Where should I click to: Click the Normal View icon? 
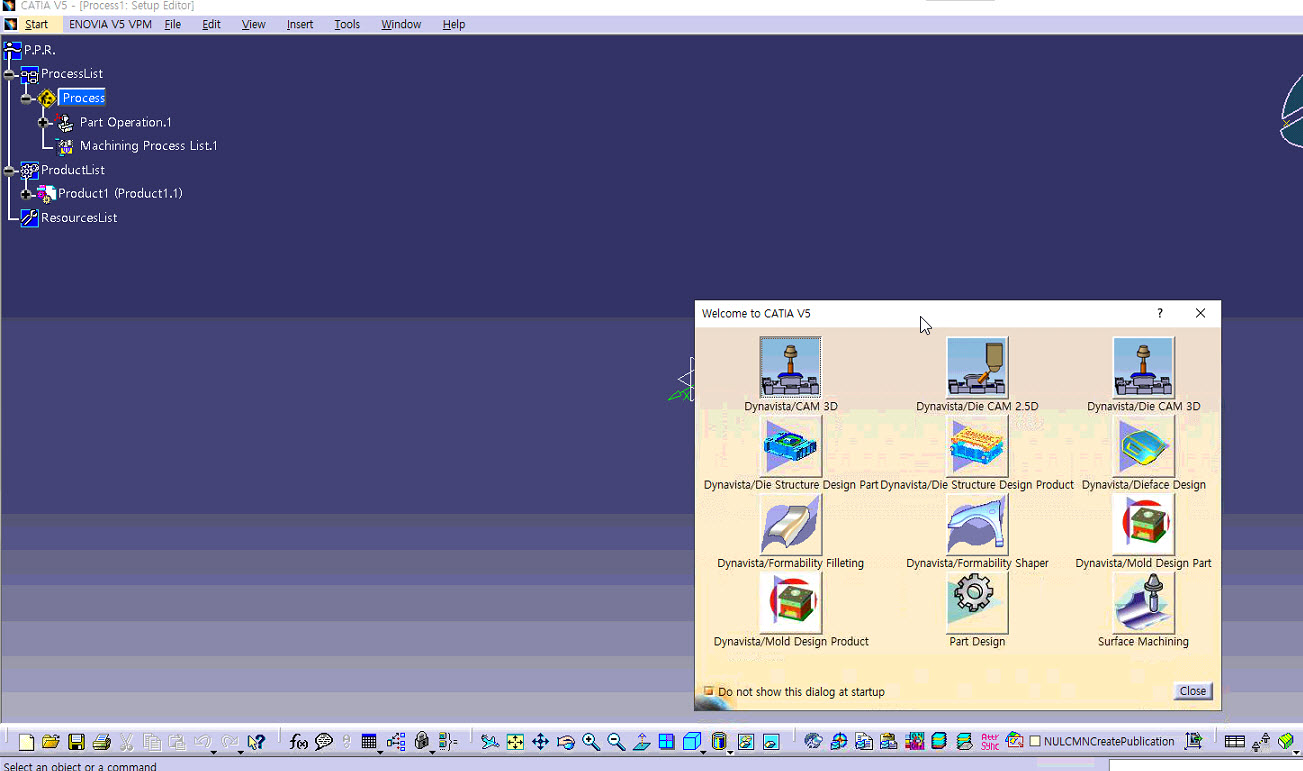[x=641, y=742]
